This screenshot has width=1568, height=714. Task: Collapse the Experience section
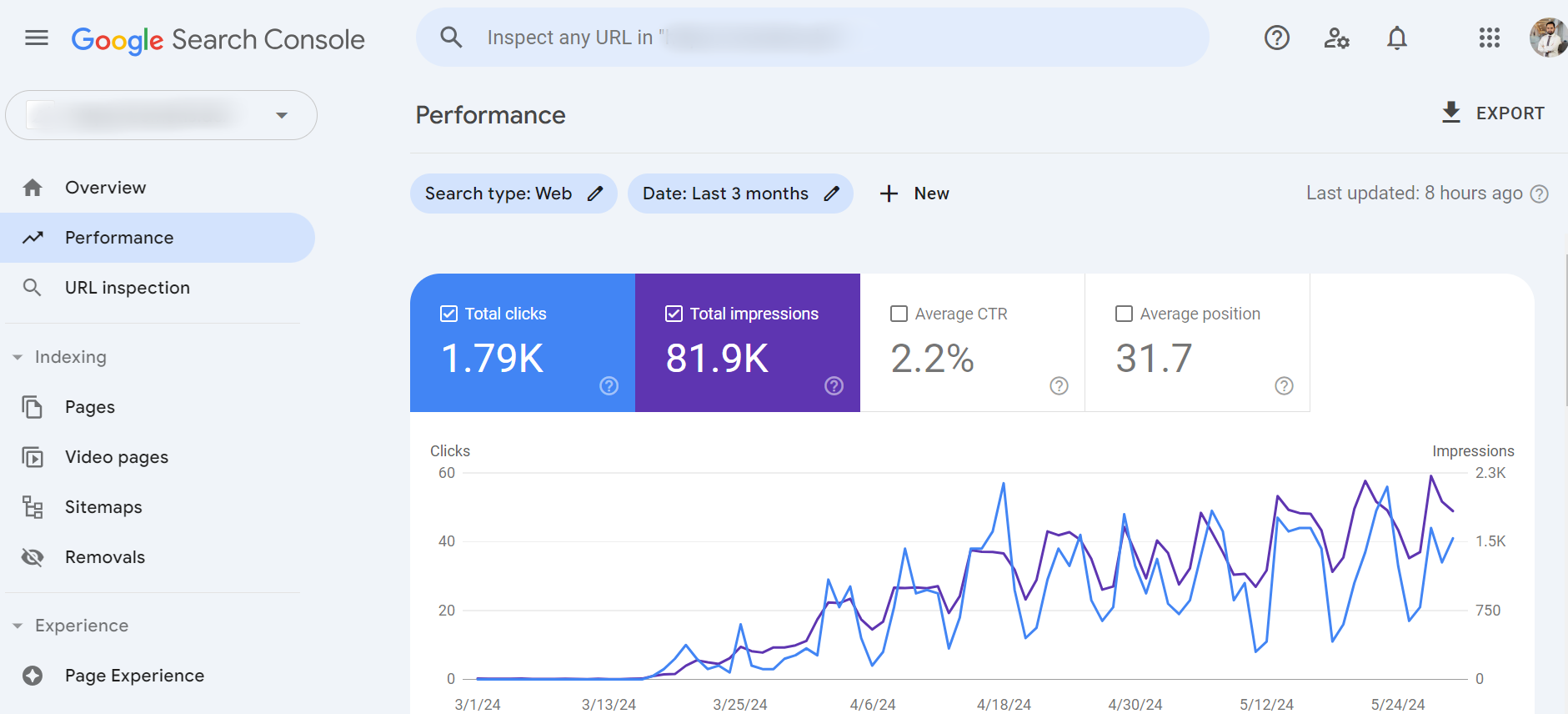tap(18, 626)
